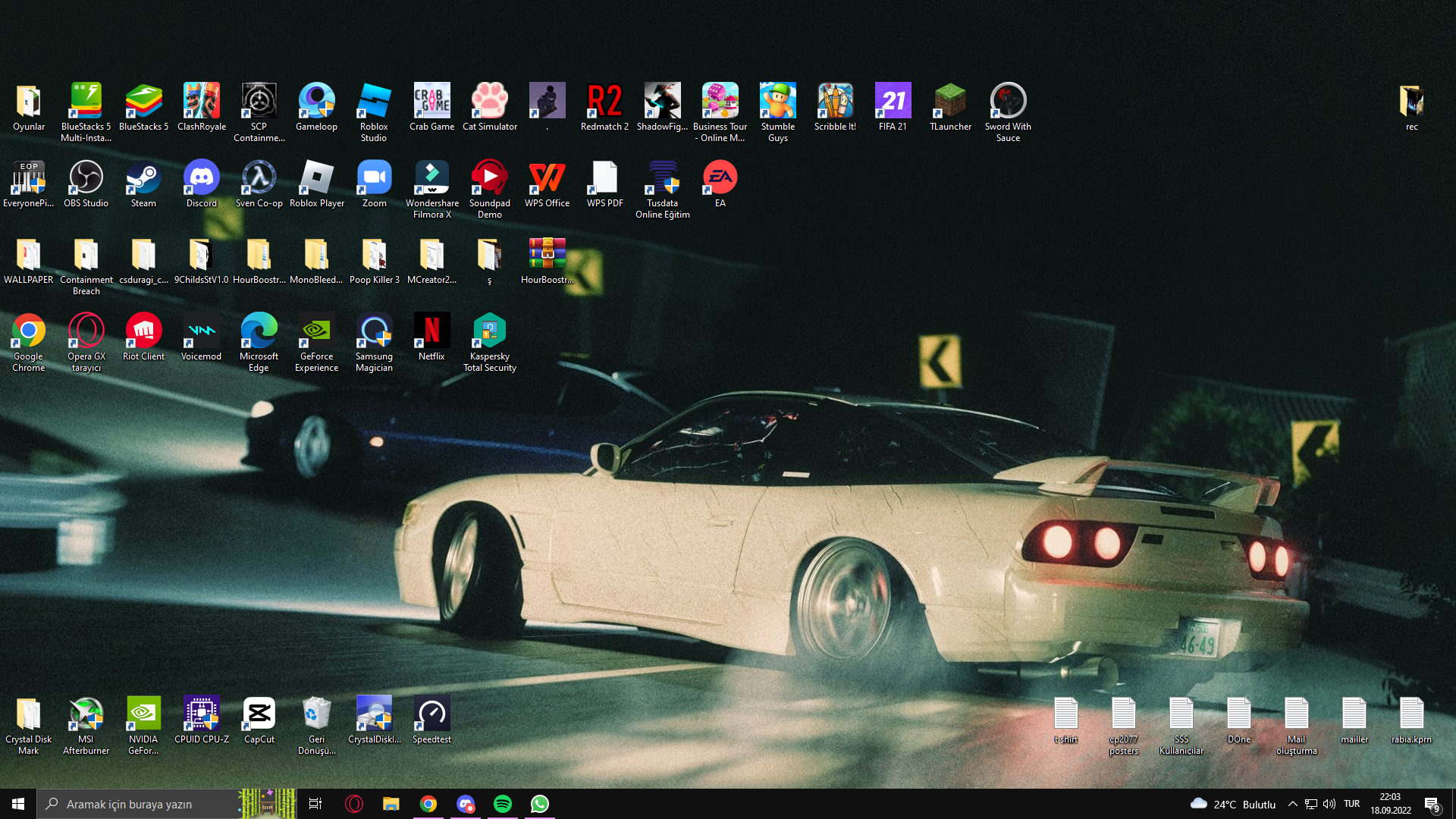Open CPUID CPU-Z shortcut

pyautogui.click(x=201, y=719)
